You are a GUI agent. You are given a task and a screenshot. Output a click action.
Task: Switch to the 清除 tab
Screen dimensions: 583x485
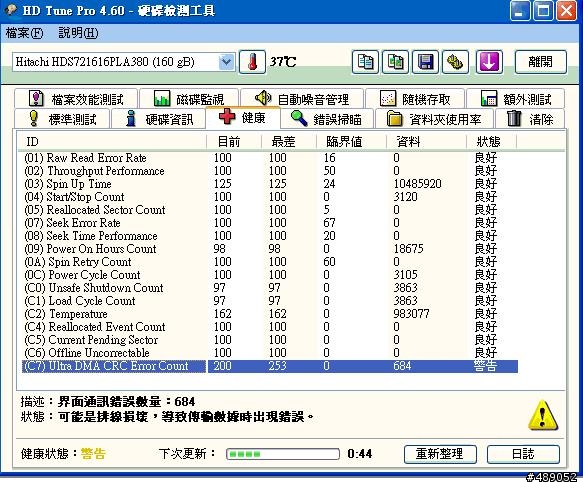click(x=529, y=119)
